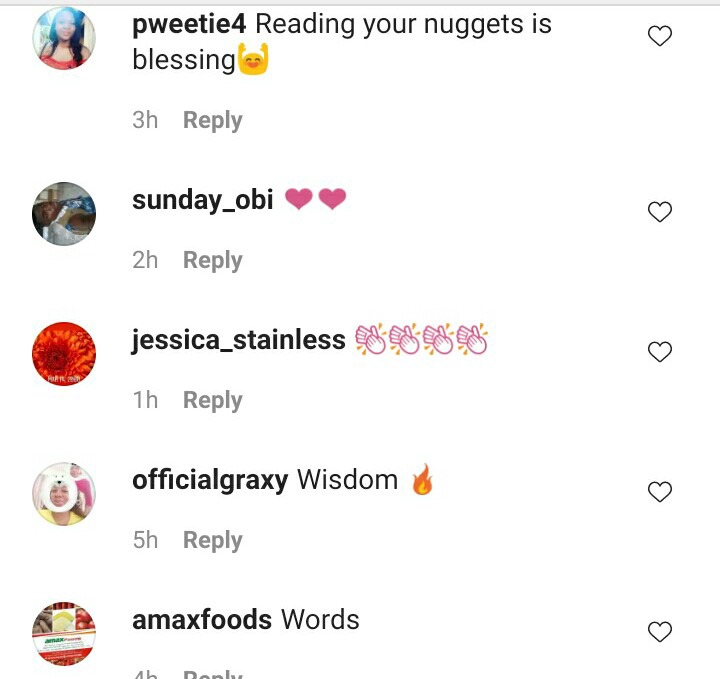Open the officialgraxy username link
Viewport: 720px width, 679px height.
pyautogui.click(x=210, y=480)
